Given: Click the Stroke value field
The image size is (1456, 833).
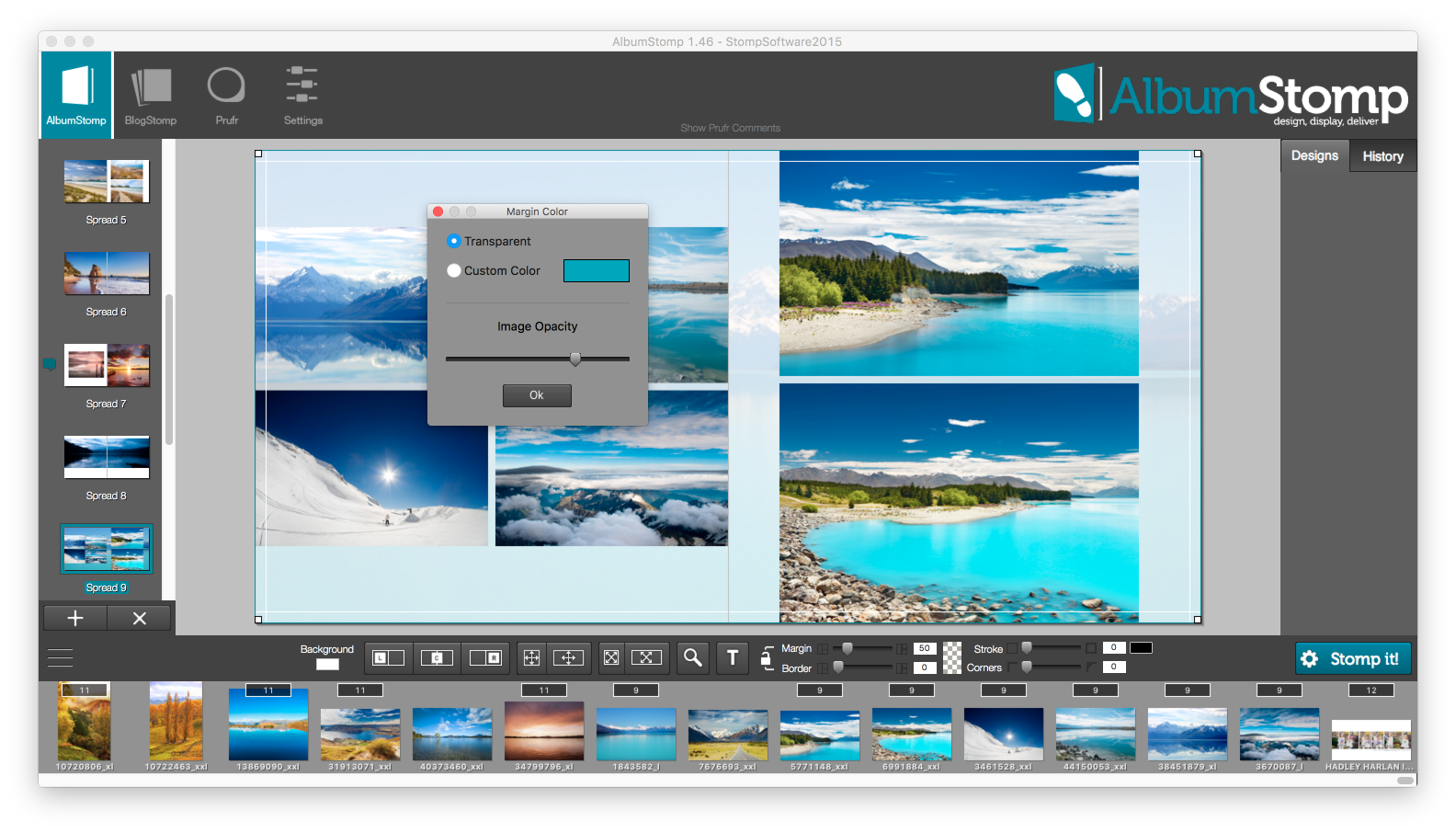Looking at the screenshot, I should click(x=1114, y=648).
